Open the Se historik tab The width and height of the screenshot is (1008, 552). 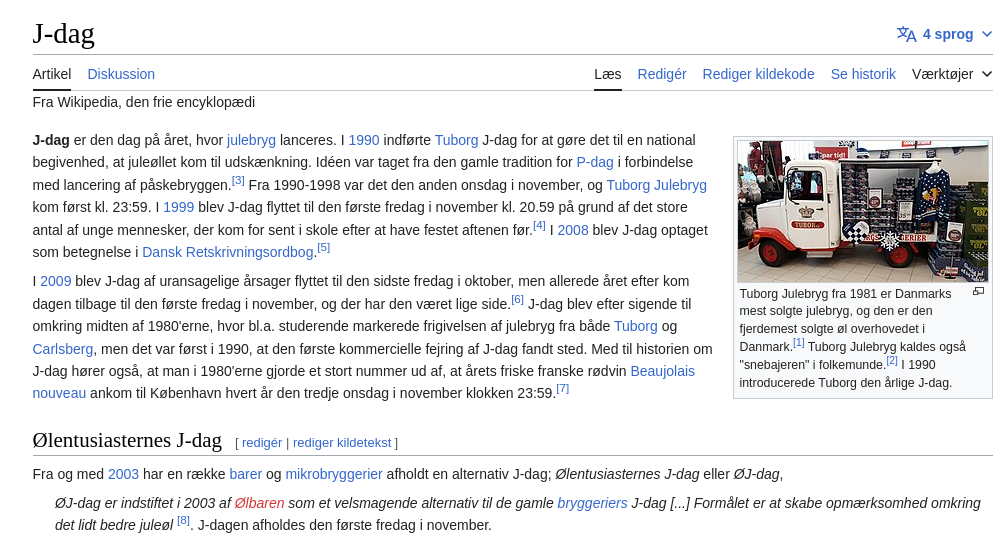[x=863, y=74]
